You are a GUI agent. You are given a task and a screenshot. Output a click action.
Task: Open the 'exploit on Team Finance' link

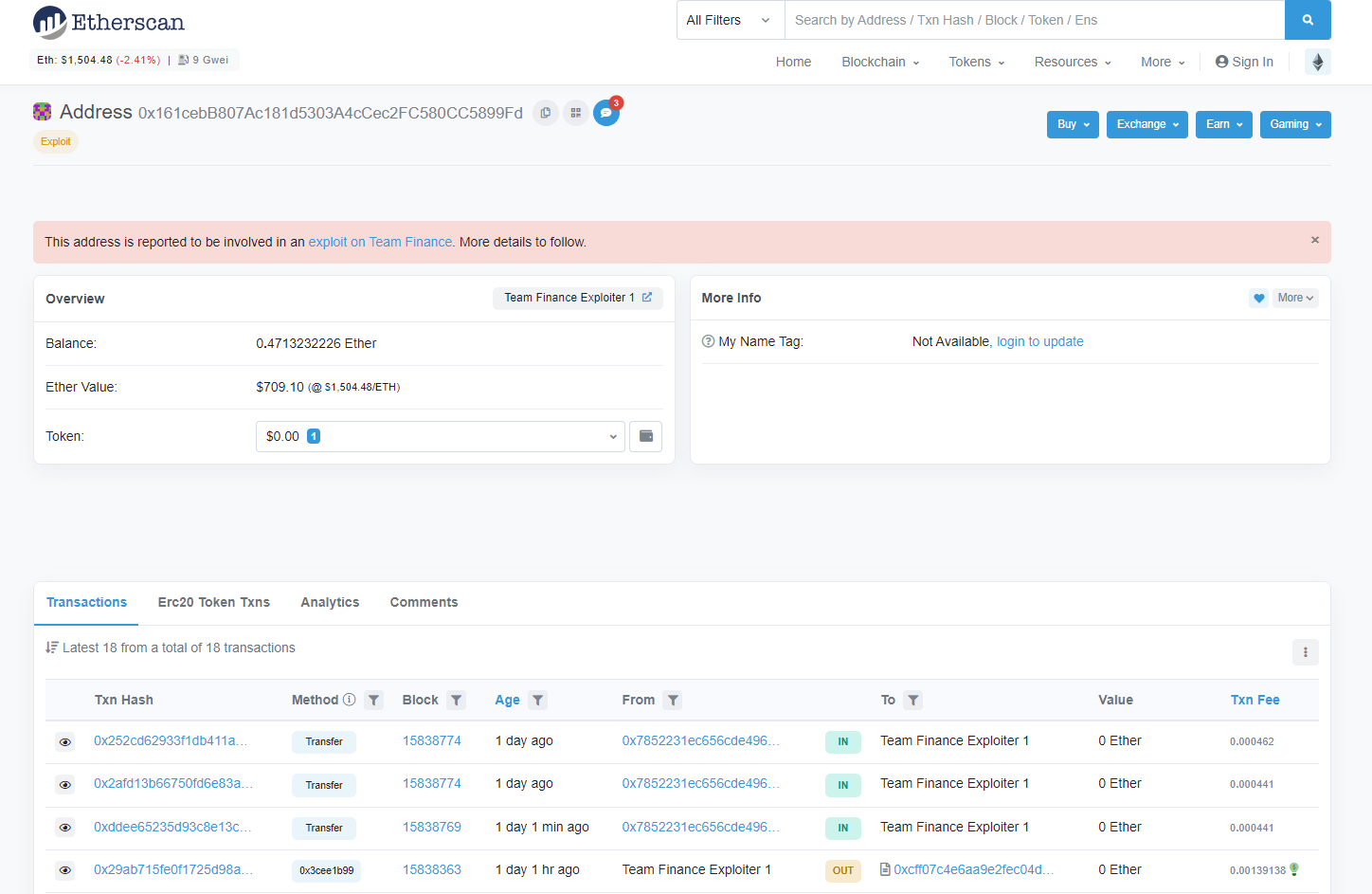pos(380,242)
